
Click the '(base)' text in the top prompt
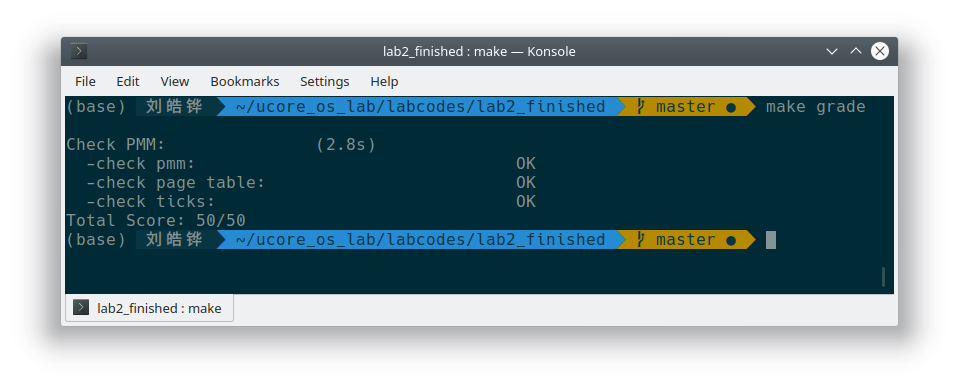pos(96,107)
